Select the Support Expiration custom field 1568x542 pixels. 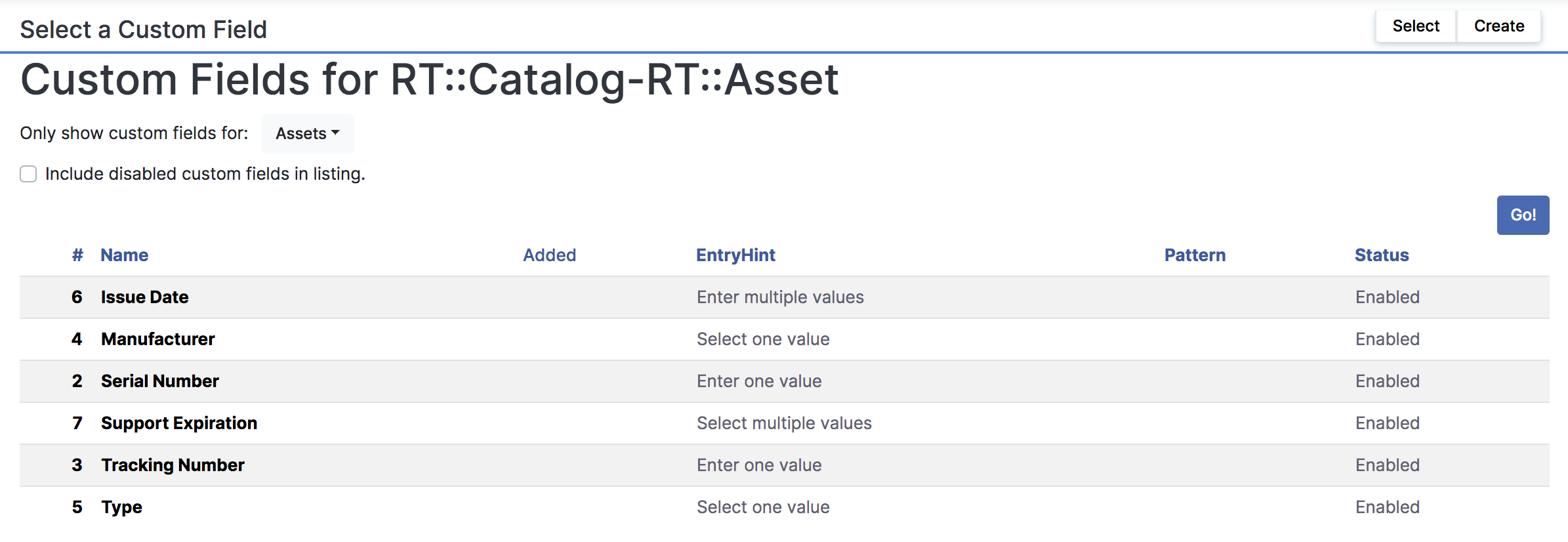tap(178, 423)
